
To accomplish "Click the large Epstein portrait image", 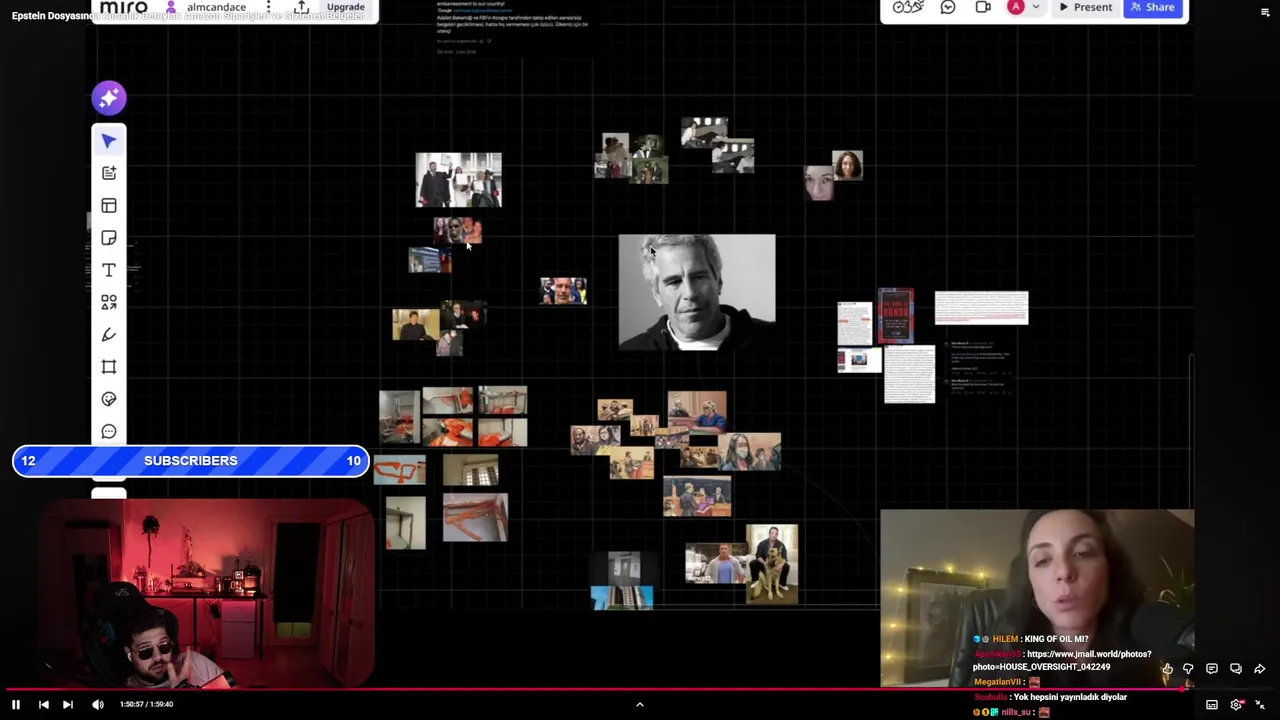I will [x=697, y=292].
